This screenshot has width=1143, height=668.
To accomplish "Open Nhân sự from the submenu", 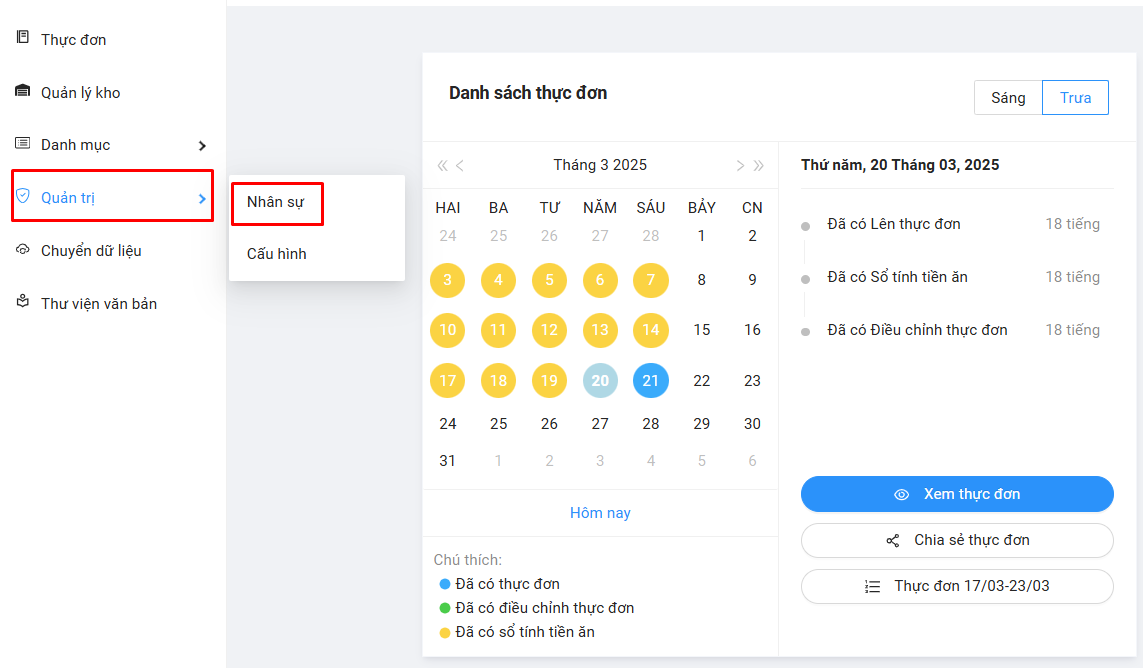I will pyautogui.click(x=276, y=203).
